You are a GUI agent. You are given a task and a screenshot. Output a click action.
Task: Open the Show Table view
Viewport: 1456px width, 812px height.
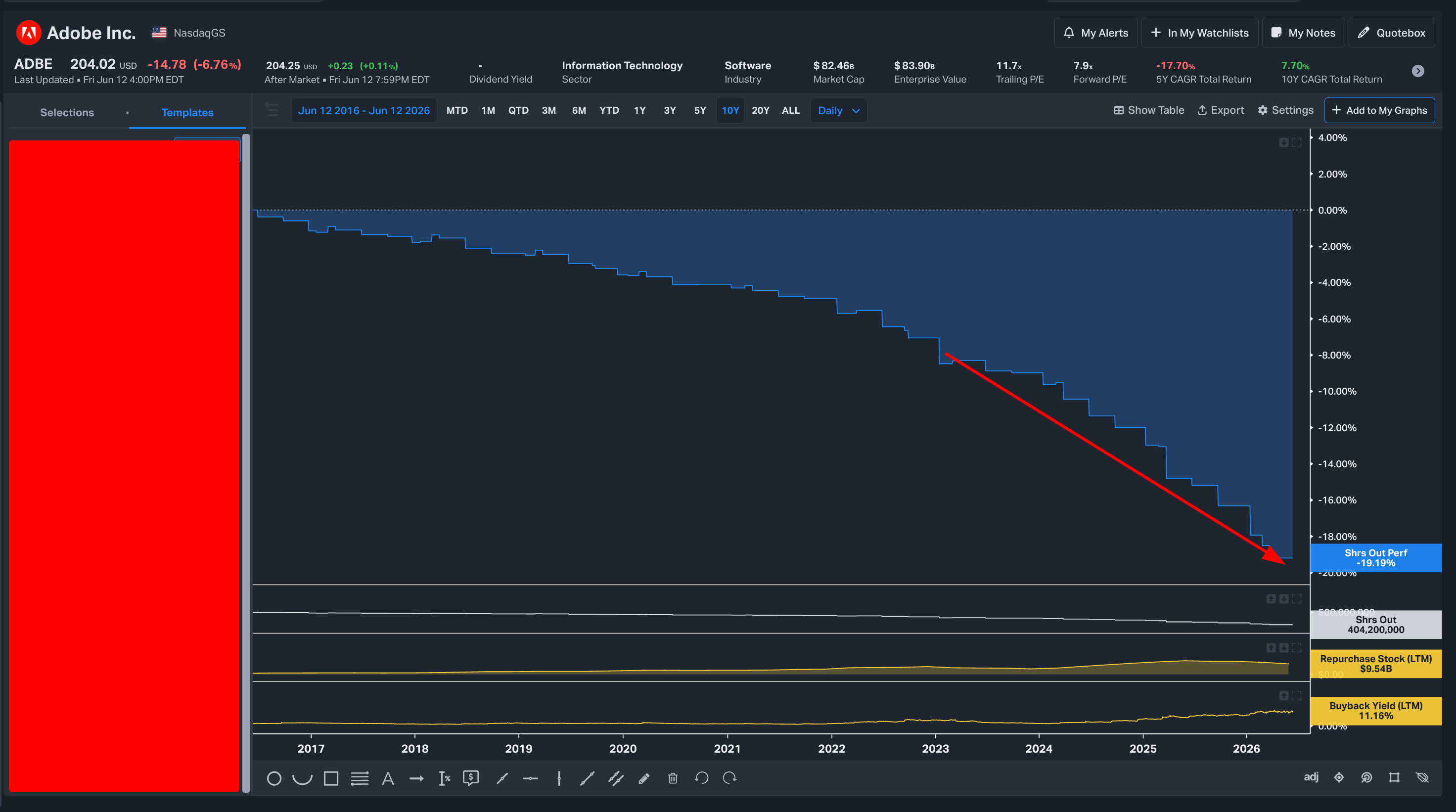[1148, 110]
